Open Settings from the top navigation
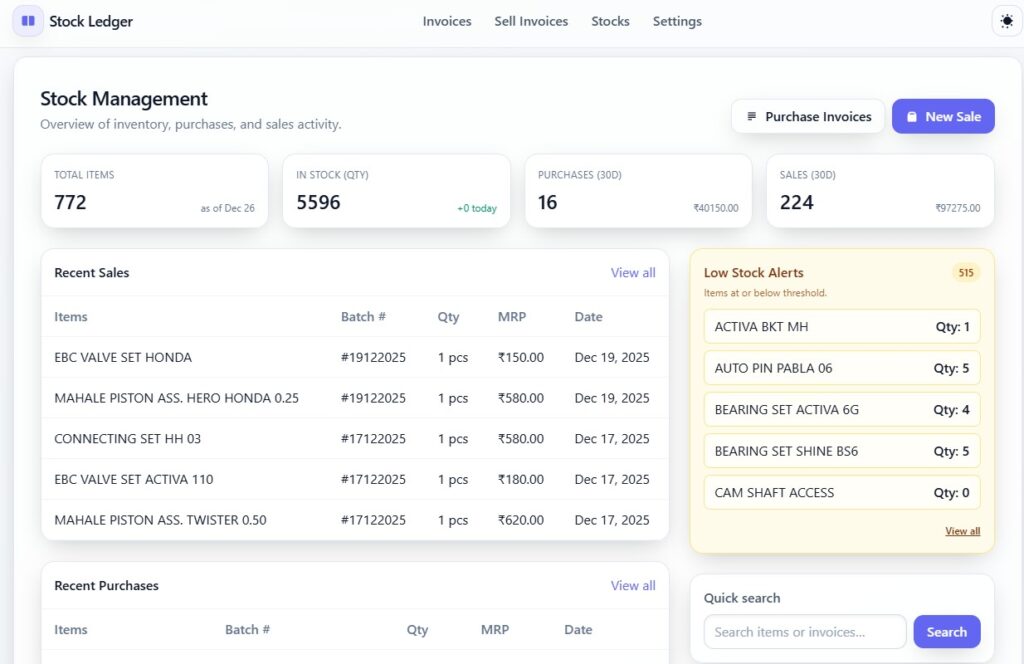Image resolution: width=1024 pixels, height=664 pixels. pos(677,21)
